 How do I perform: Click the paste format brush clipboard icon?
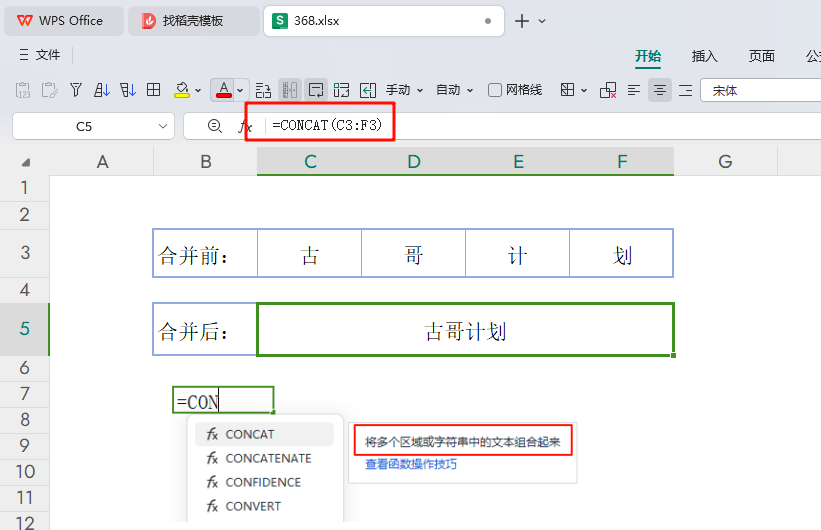coord(49,90)
